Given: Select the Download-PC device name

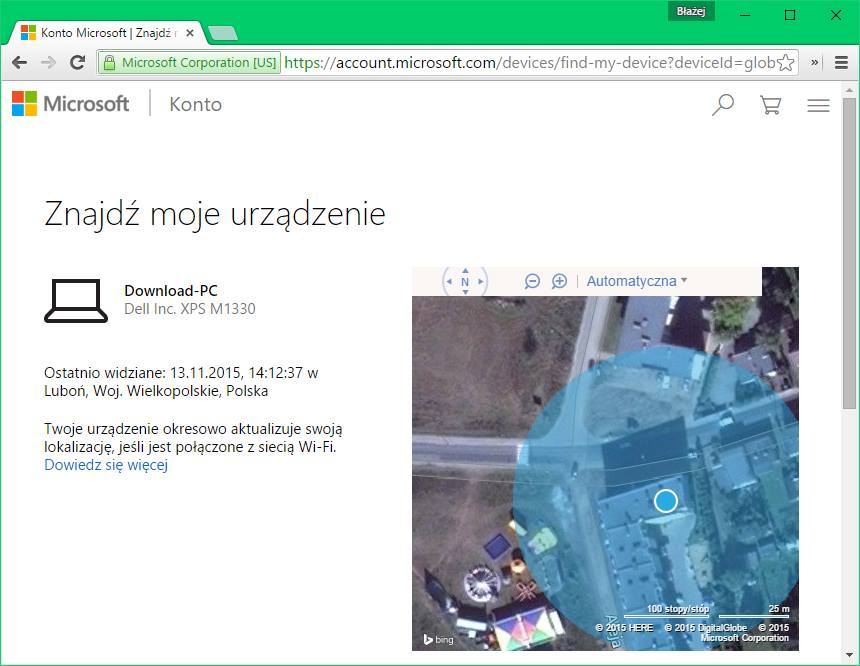Looking at the screenshot, I should point(171,290).
